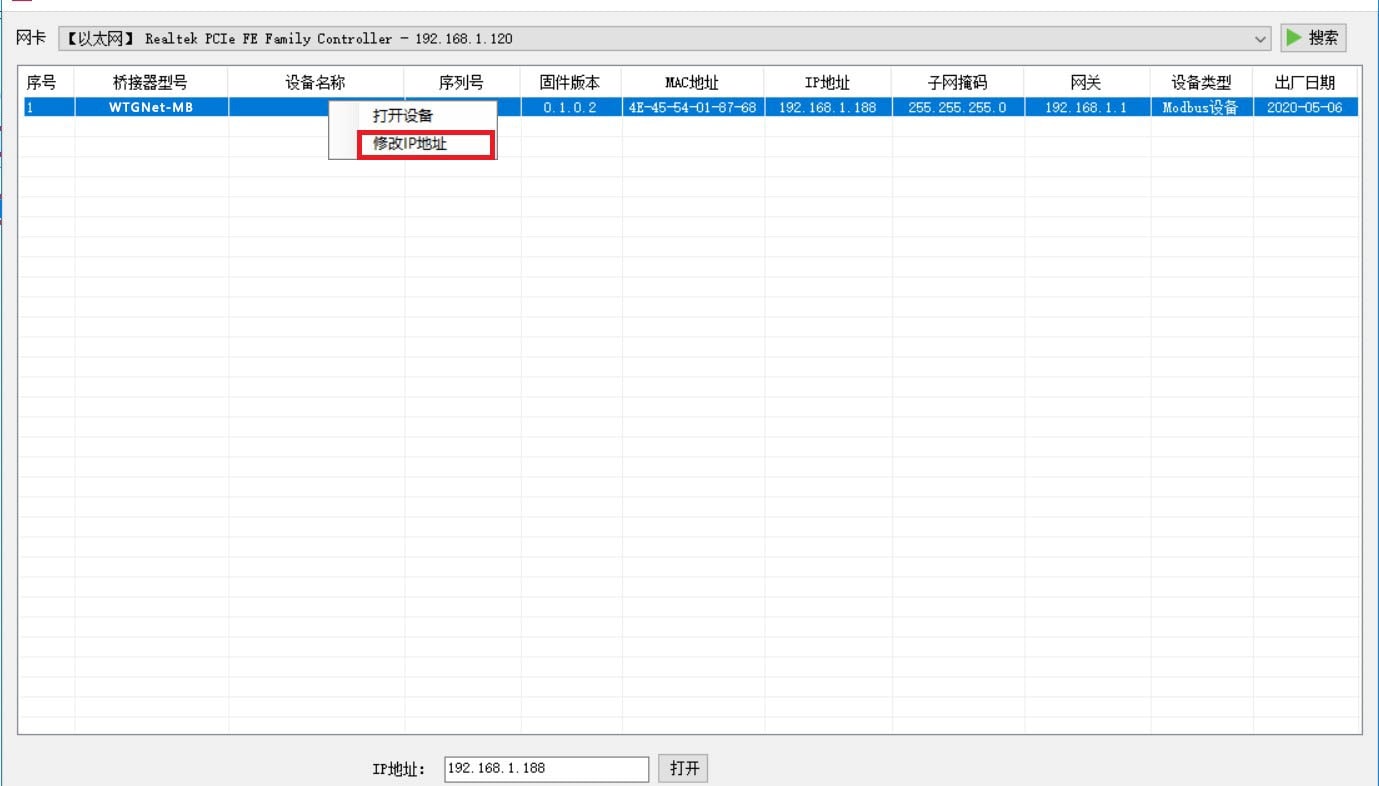Open the 网卡 network adapter dropdown

665,39
